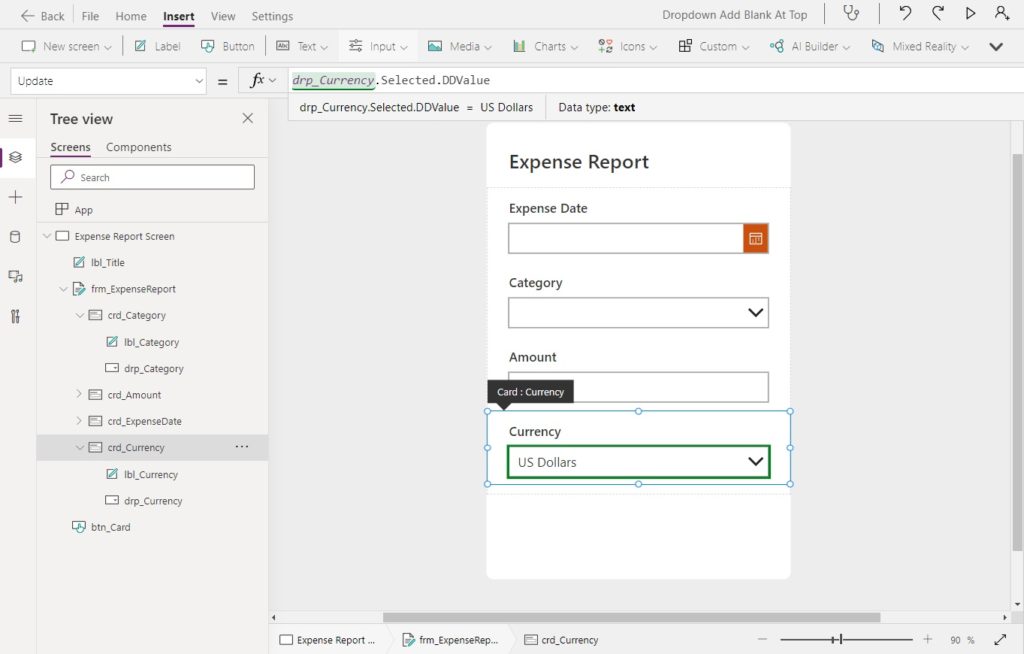This screenshot has width=1024, height=654.
Task: Open the Settings menu
Action: 272,16
